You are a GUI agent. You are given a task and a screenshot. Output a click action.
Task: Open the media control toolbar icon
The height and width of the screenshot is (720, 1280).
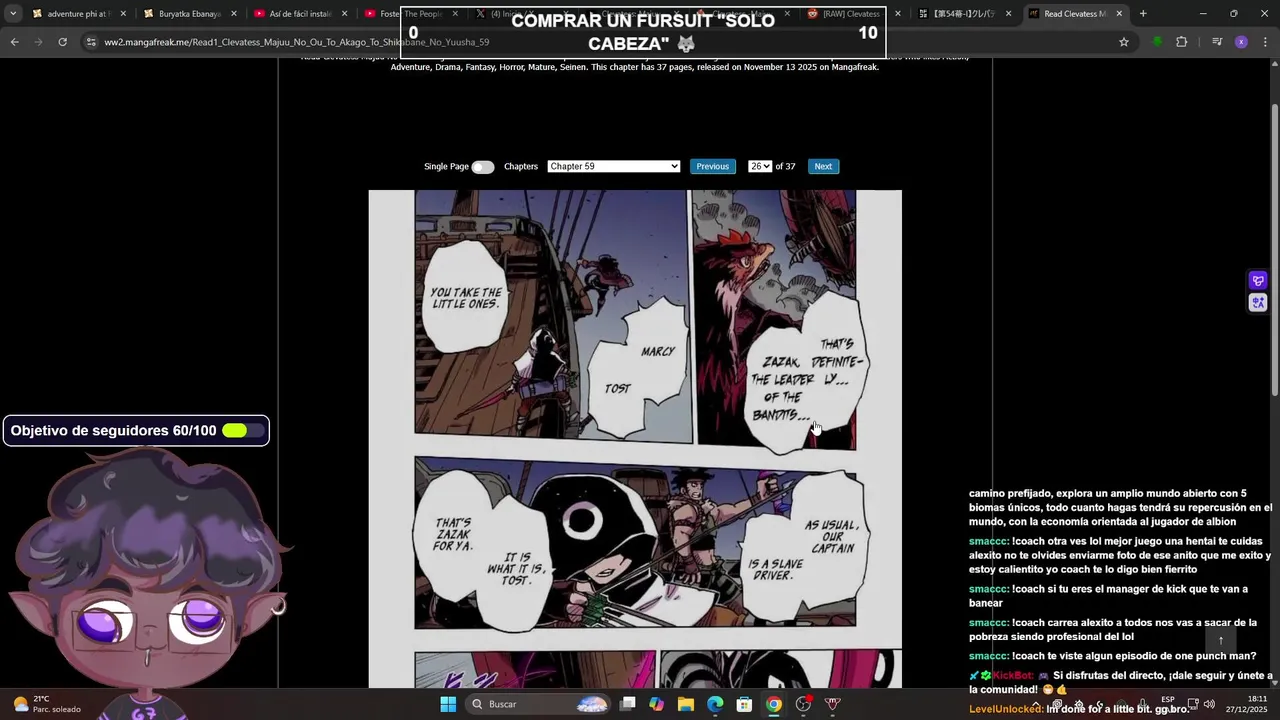click(x=1216, y=42)
